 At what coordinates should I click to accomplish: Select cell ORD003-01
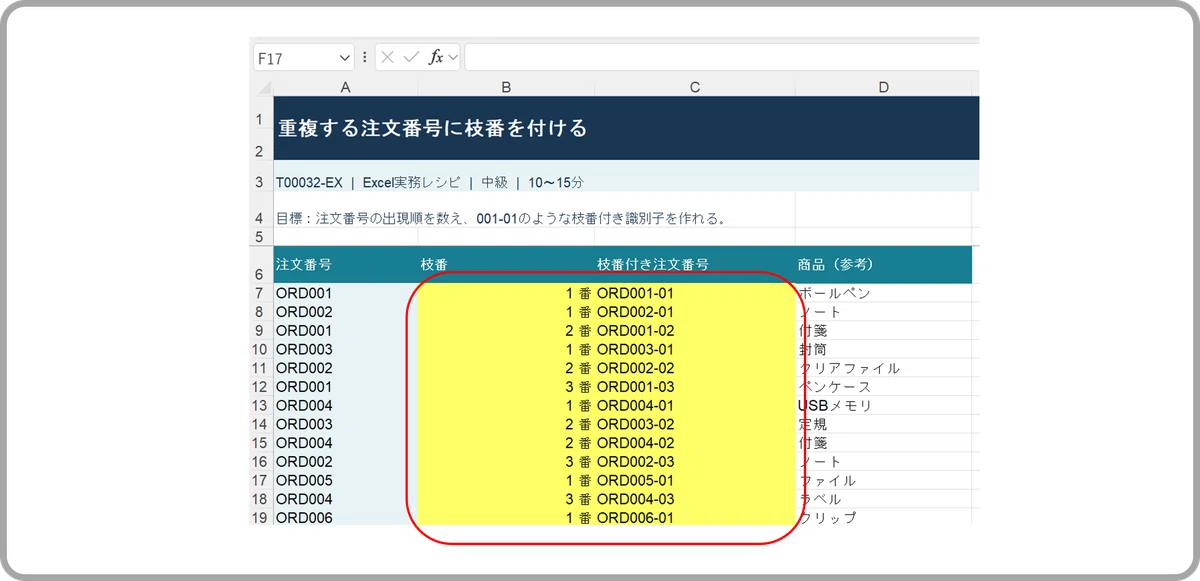[695, 349]
